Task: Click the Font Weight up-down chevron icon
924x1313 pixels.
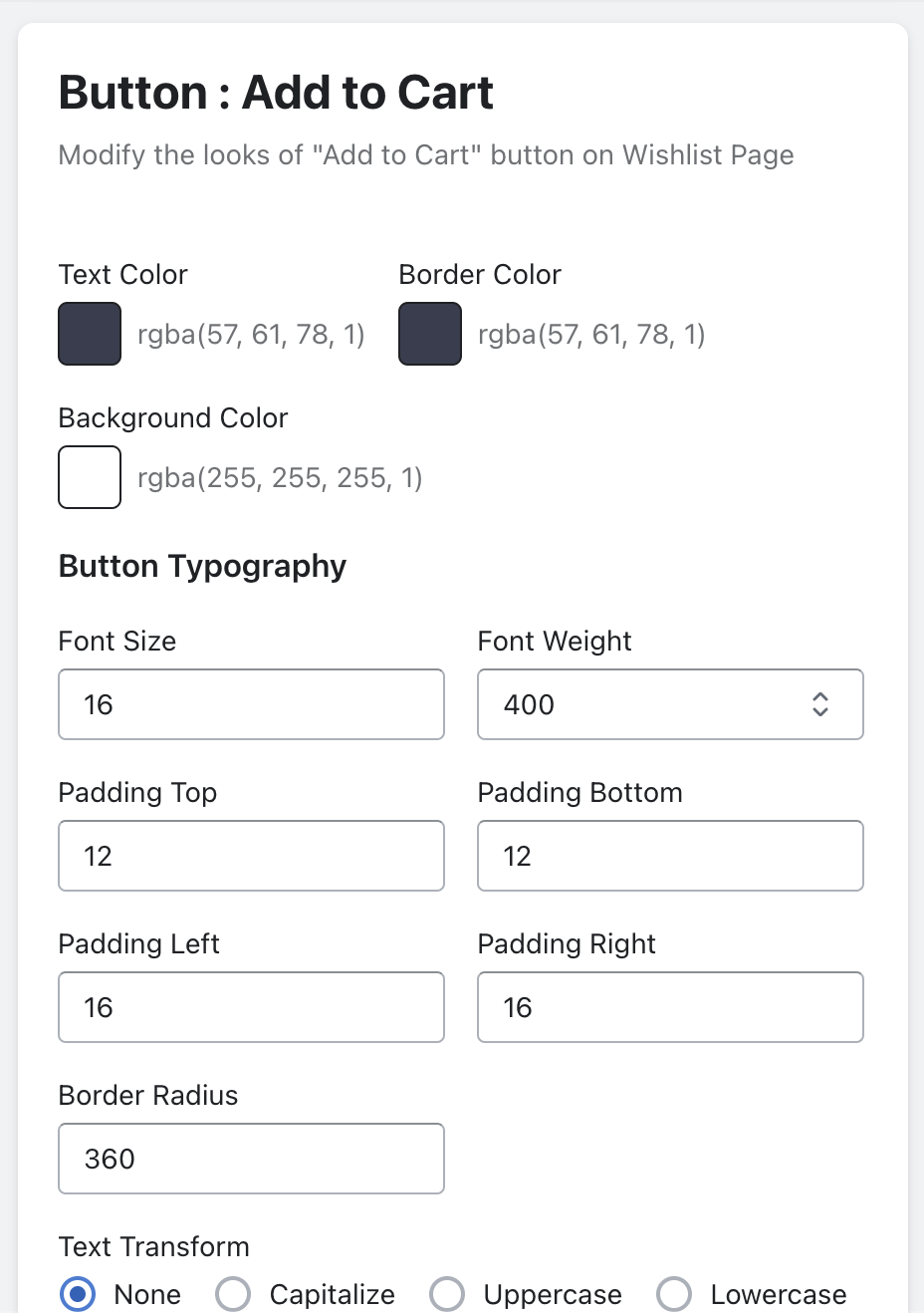Action: coord(820,704)
